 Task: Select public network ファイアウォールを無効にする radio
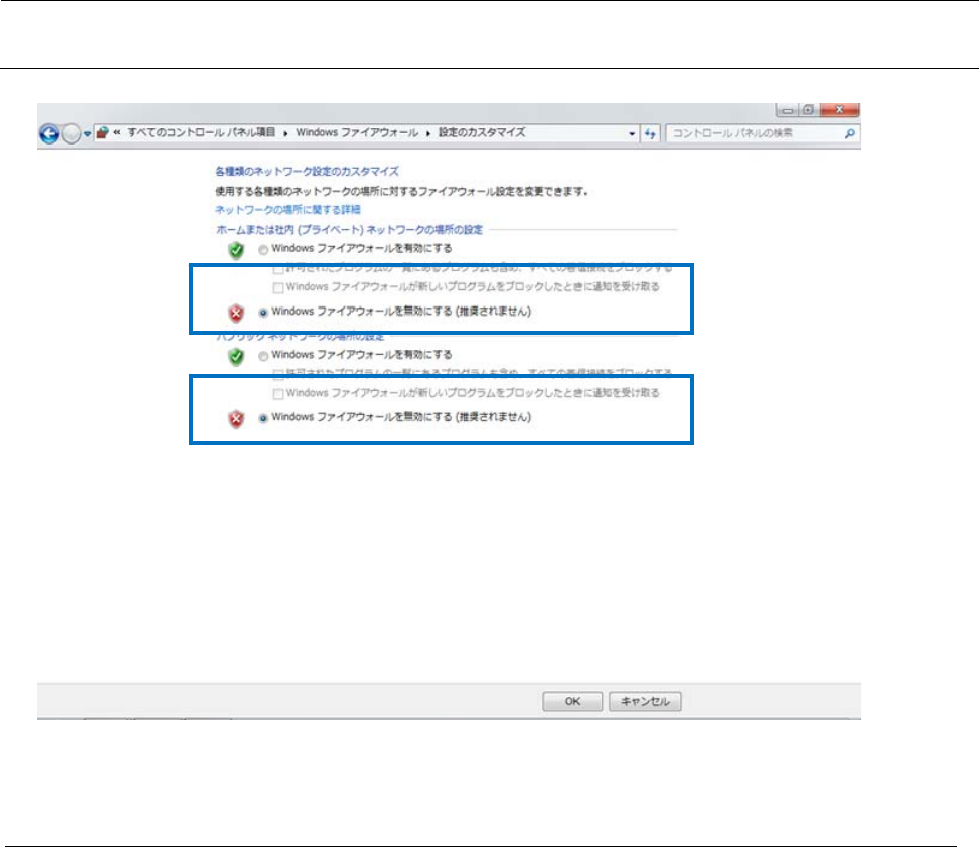tap(263, 418)
